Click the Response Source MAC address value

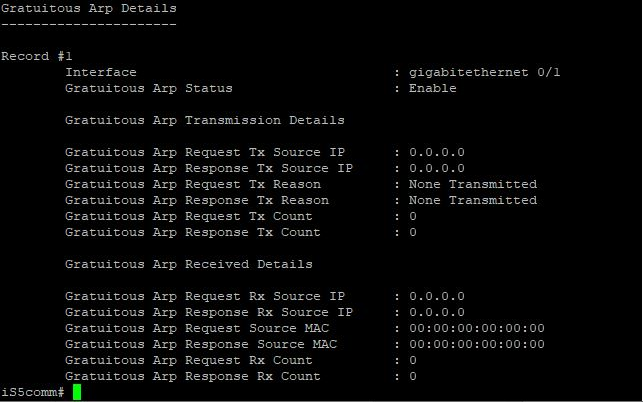click(477, 344)
